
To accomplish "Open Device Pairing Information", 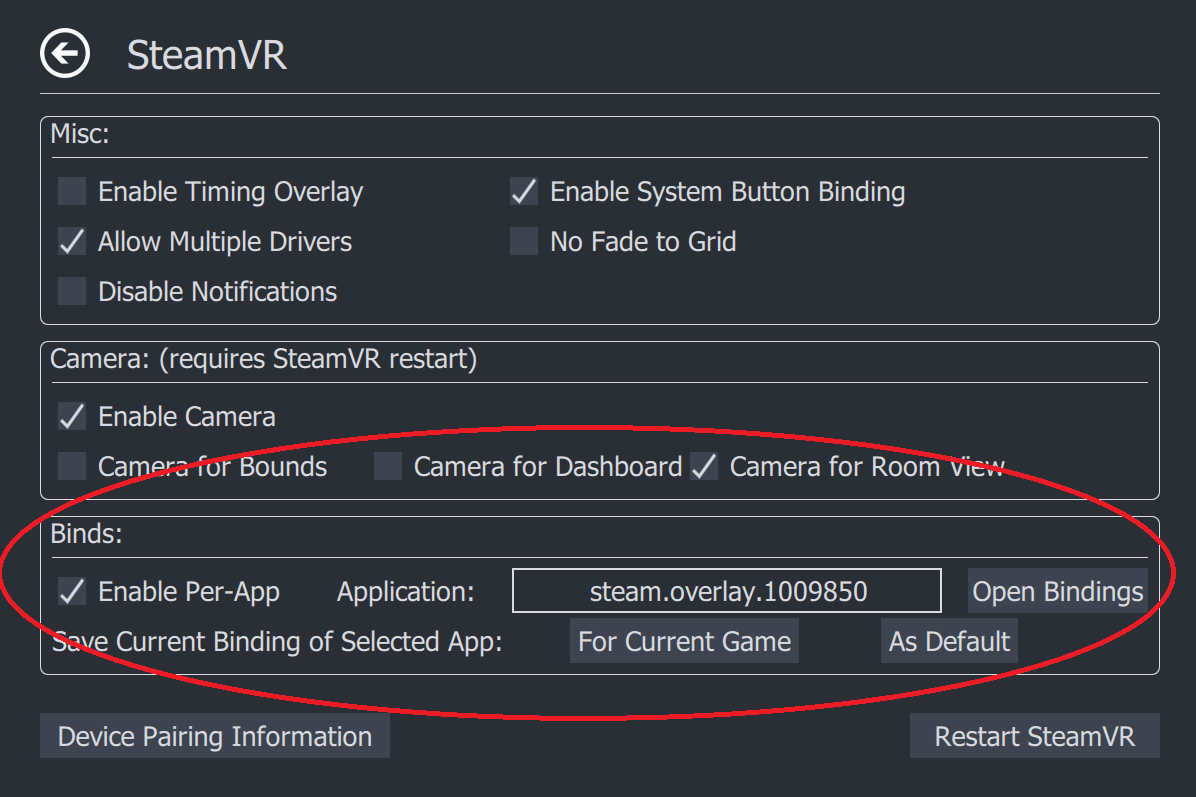I will tap(214, 736).
